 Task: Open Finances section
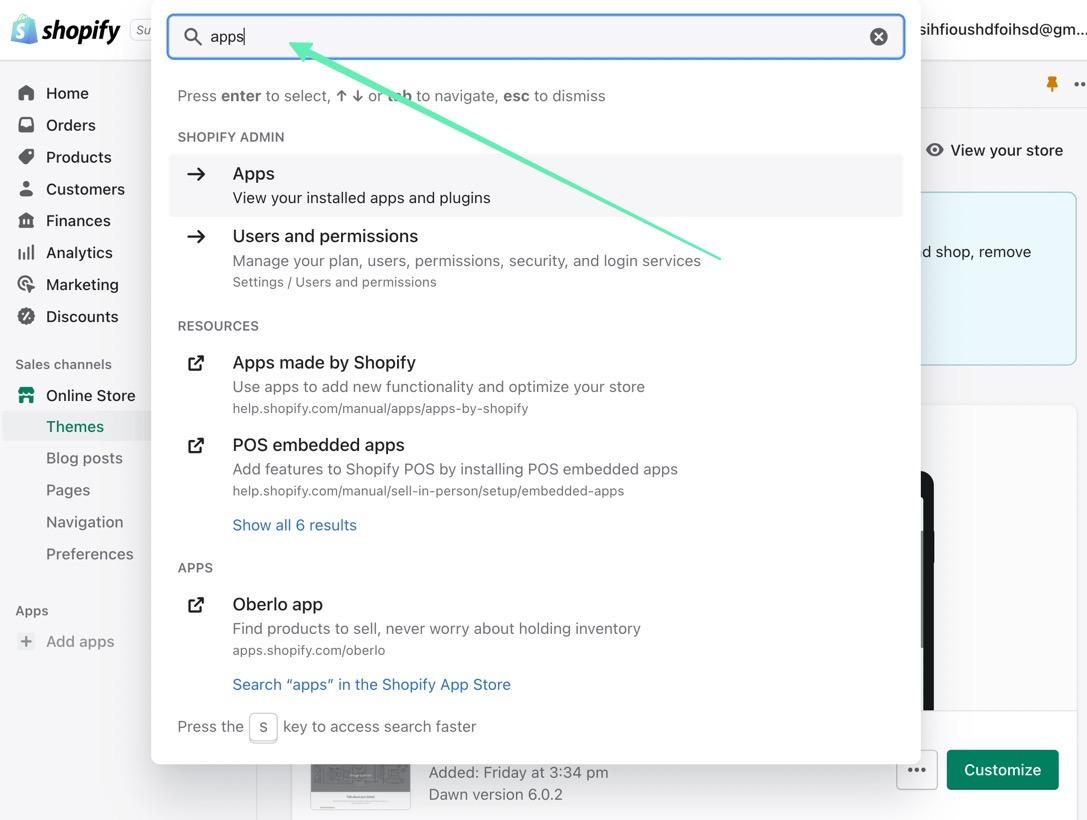click(78, 220)
